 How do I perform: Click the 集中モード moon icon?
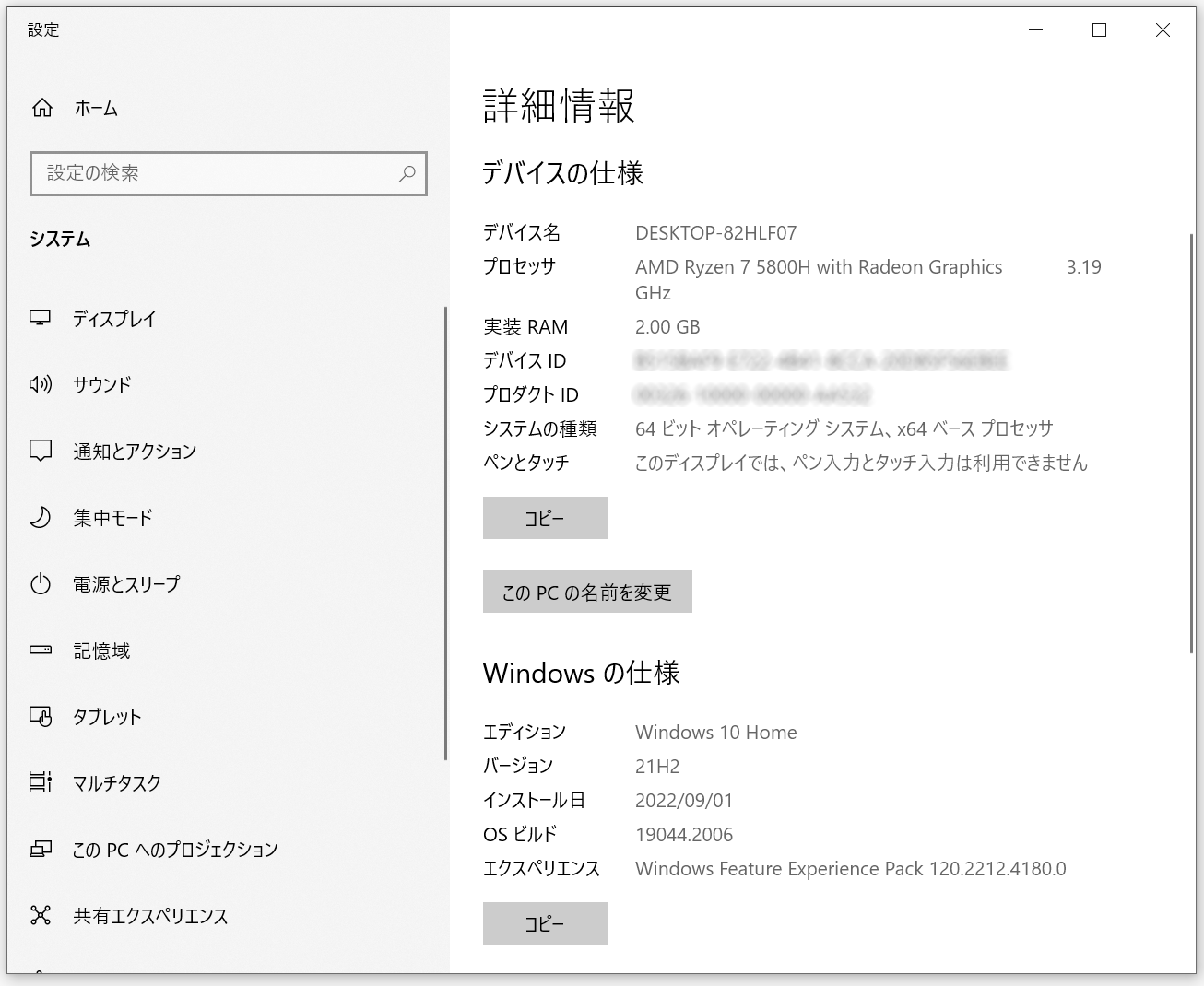[x=41, y=517]
